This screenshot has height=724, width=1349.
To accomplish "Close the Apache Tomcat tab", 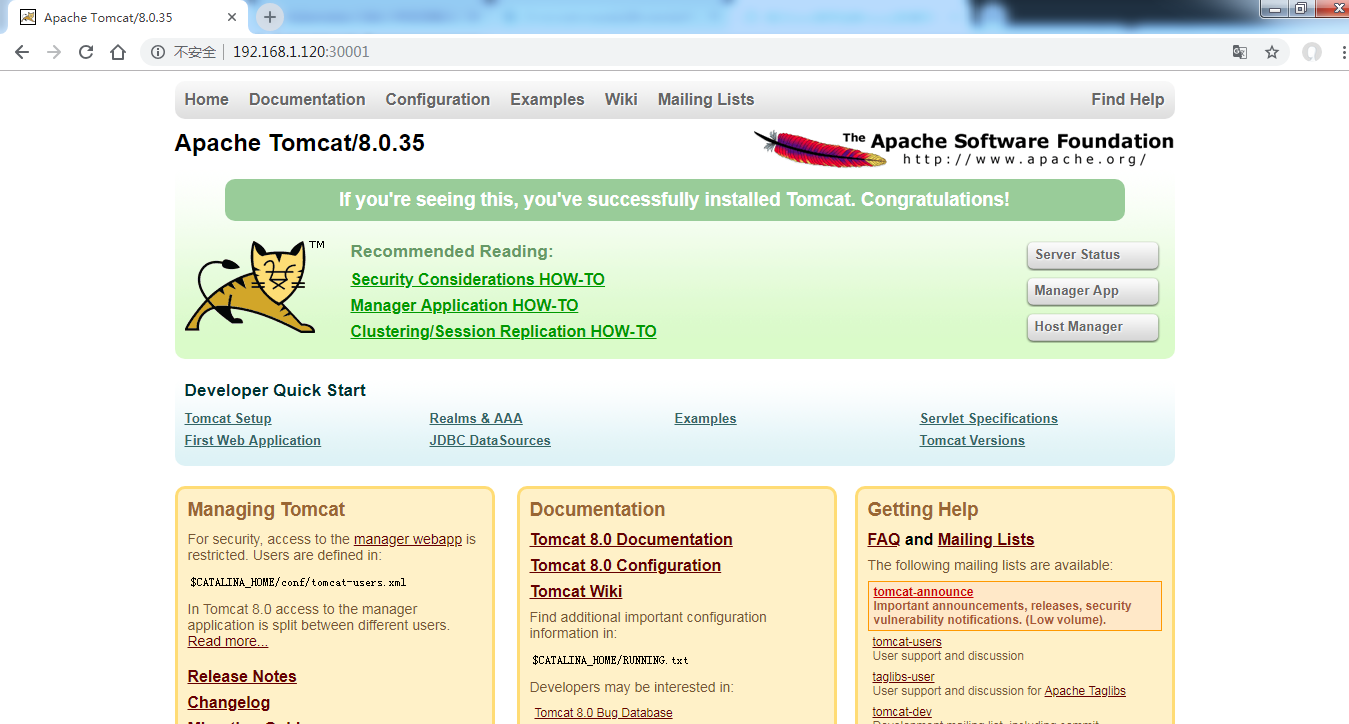I will pos(232,18).
